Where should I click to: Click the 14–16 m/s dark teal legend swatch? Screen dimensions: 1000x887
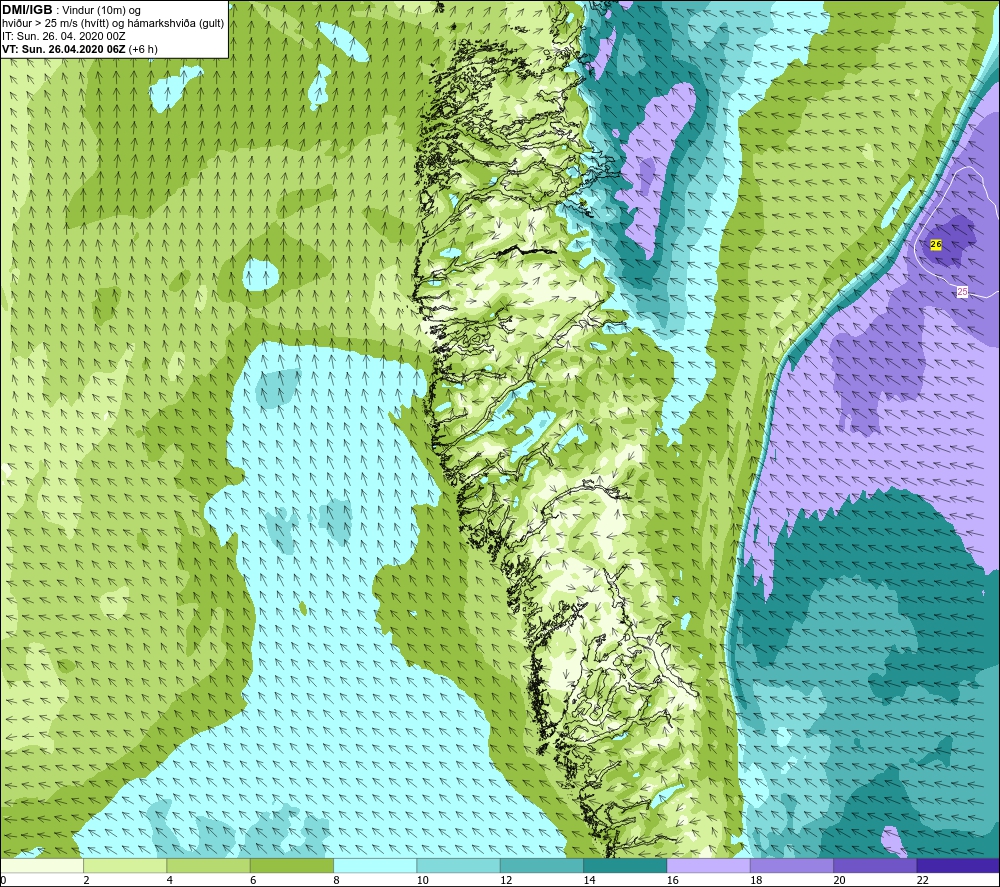[625, 865]
